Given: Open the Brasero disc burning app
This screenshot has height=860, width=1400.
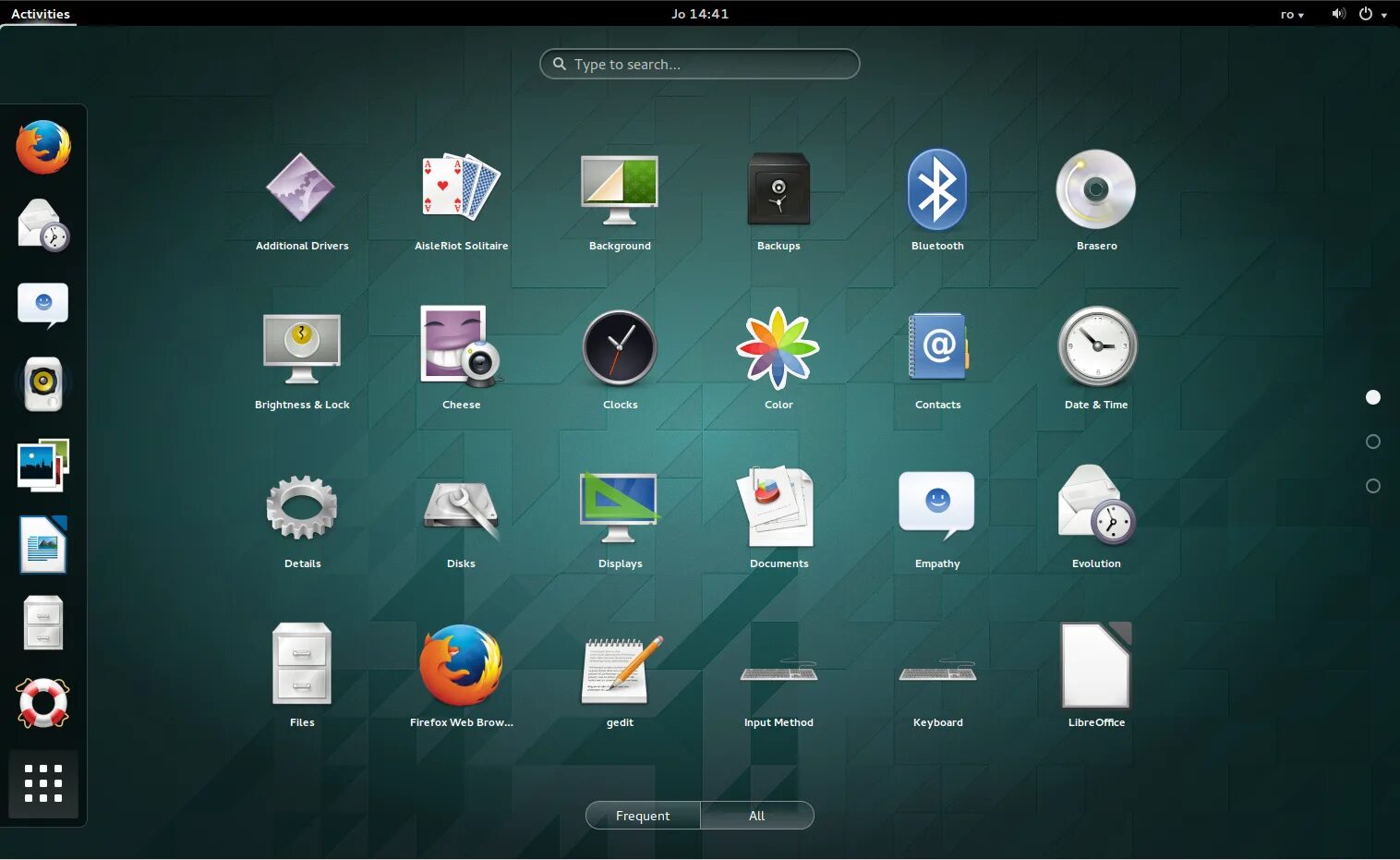Looking at the screenshot, I should (1096, 188).
